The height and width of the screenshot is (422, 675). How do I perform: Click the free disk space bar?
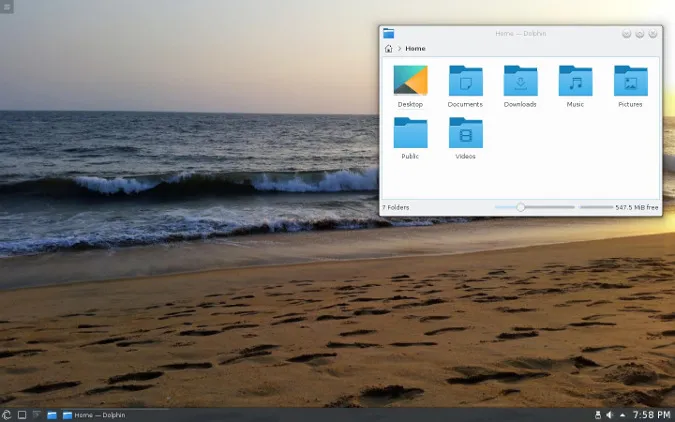[x=596, y=207]
